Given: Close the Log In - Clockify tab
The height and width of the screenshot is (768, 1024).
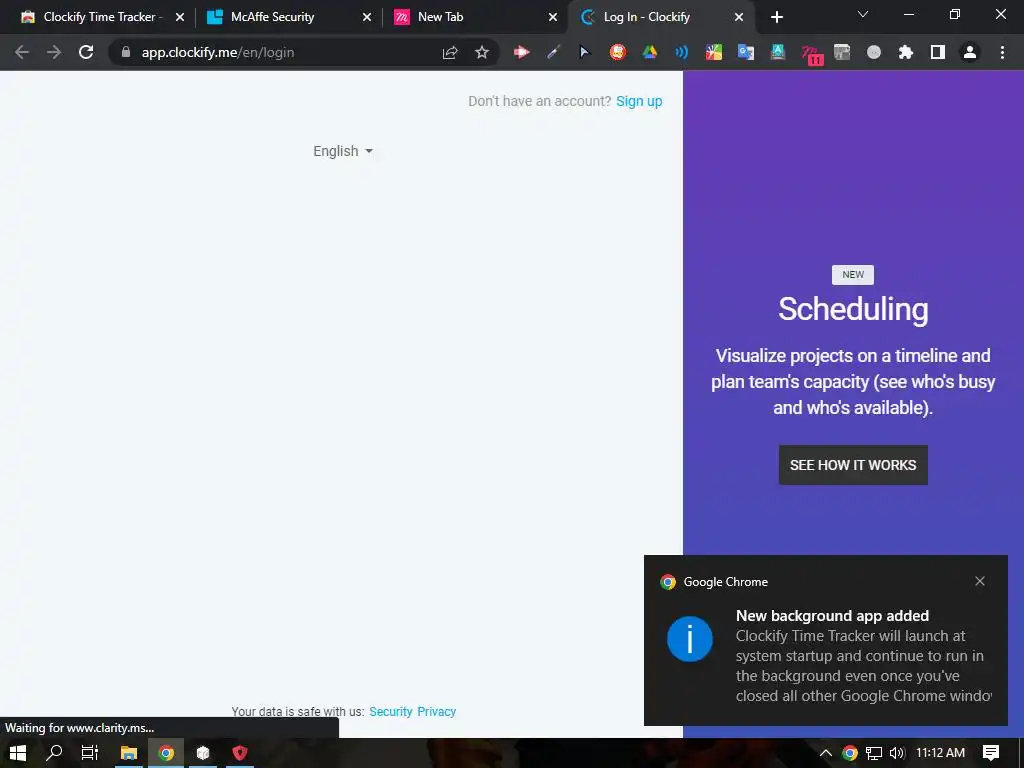Looking at the screenshot, I should coord(739,18).
